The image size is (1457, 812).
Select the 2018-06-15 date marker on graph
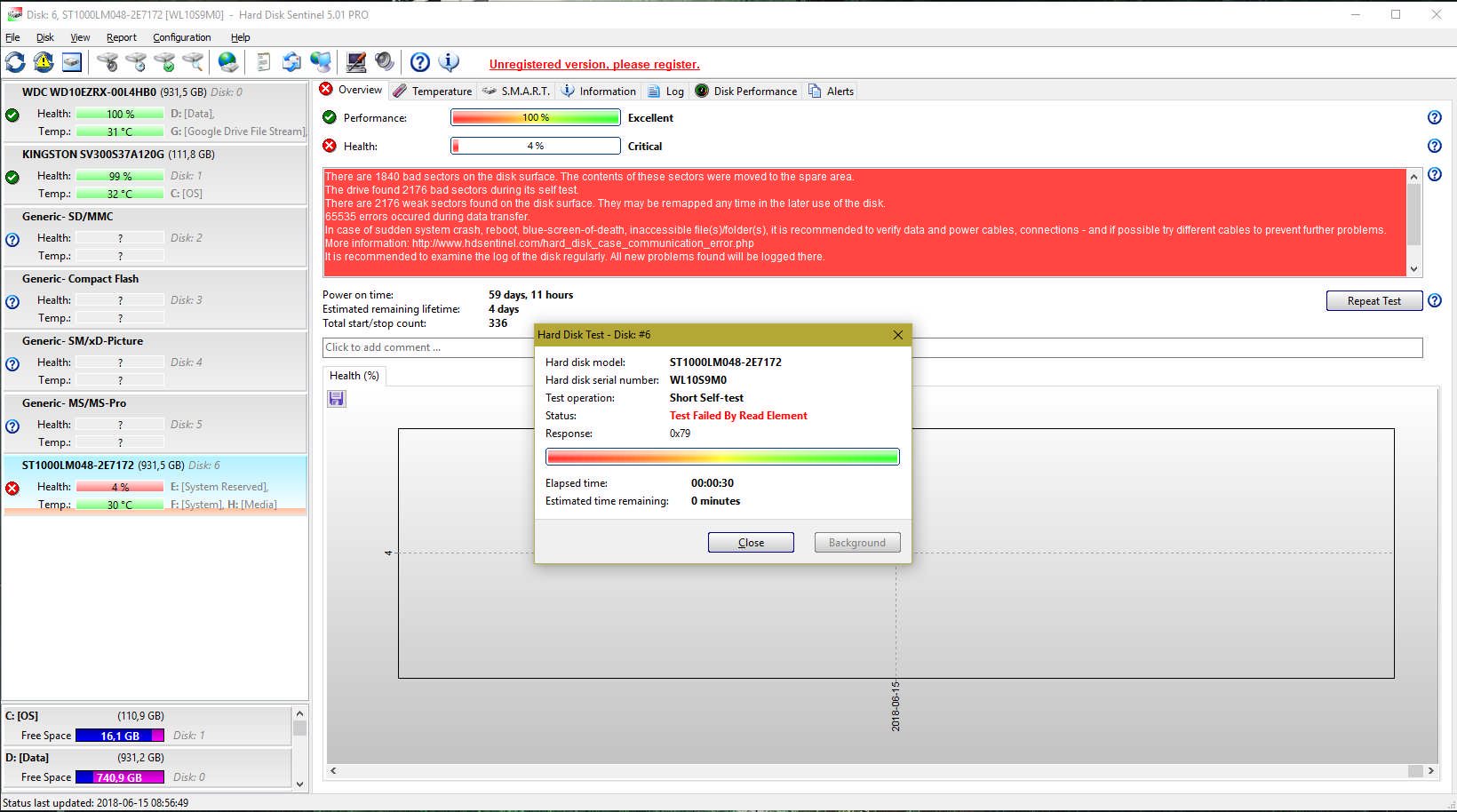[896, 706]
